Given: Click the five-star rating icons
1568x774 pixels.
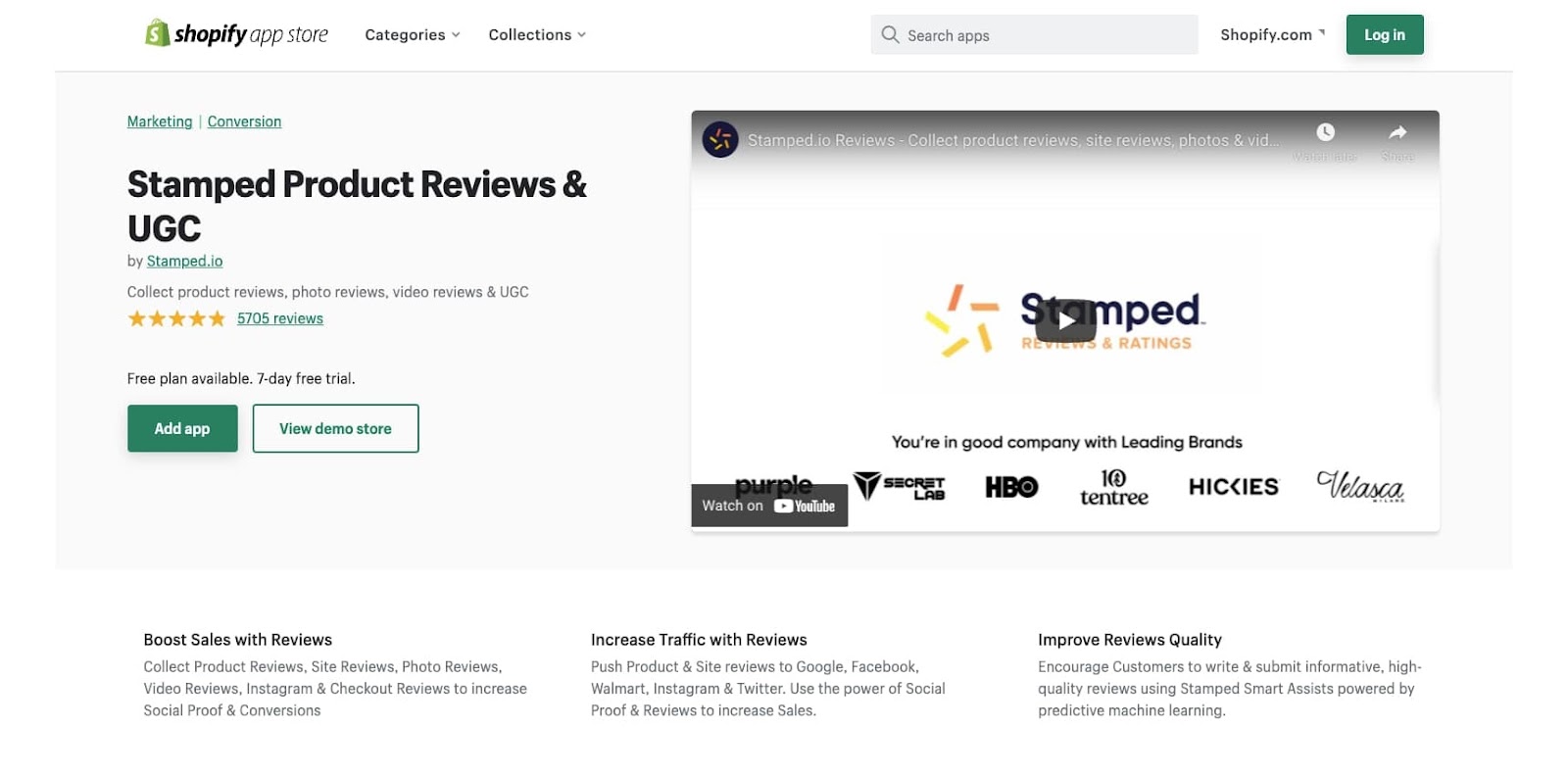Looking at the screenshot, I should tap(176, 318).
